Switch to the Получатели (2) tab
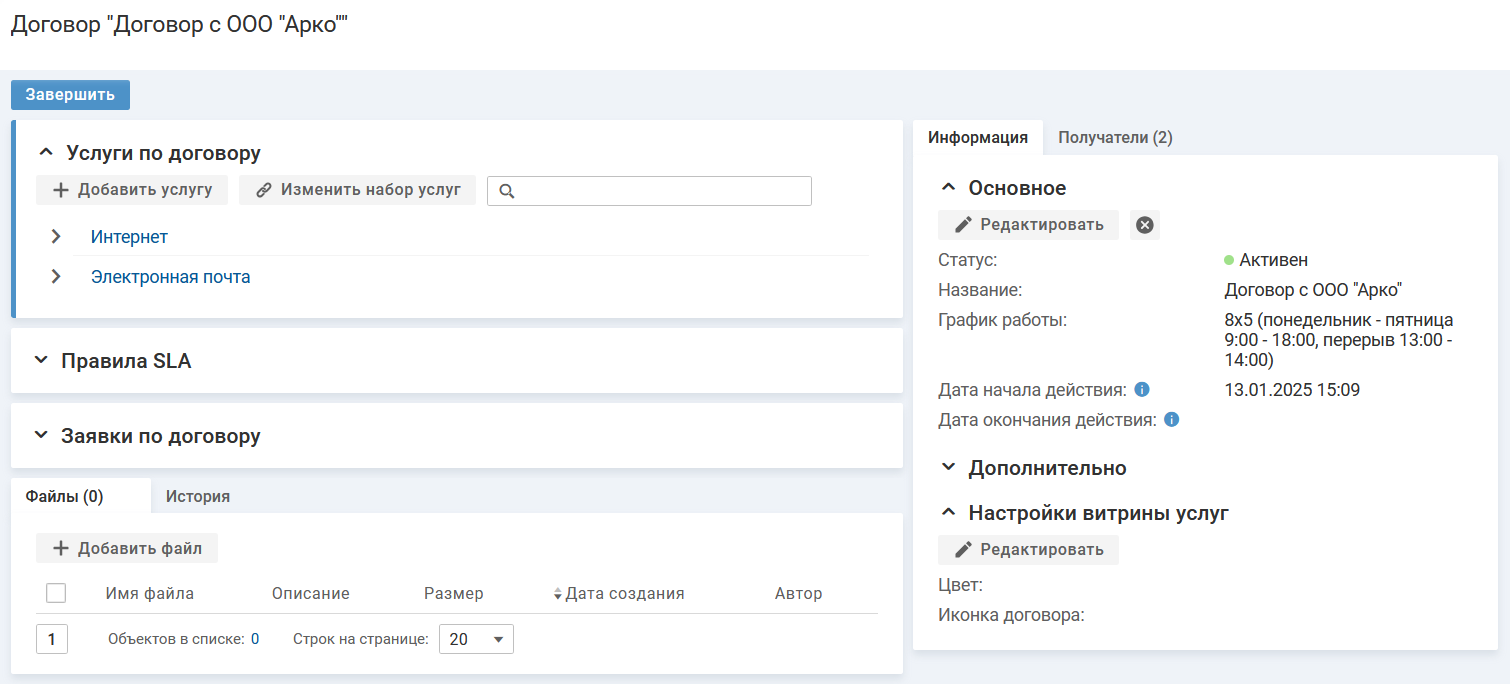This screenshot has height=684, width=1510. click(1115, 138)
